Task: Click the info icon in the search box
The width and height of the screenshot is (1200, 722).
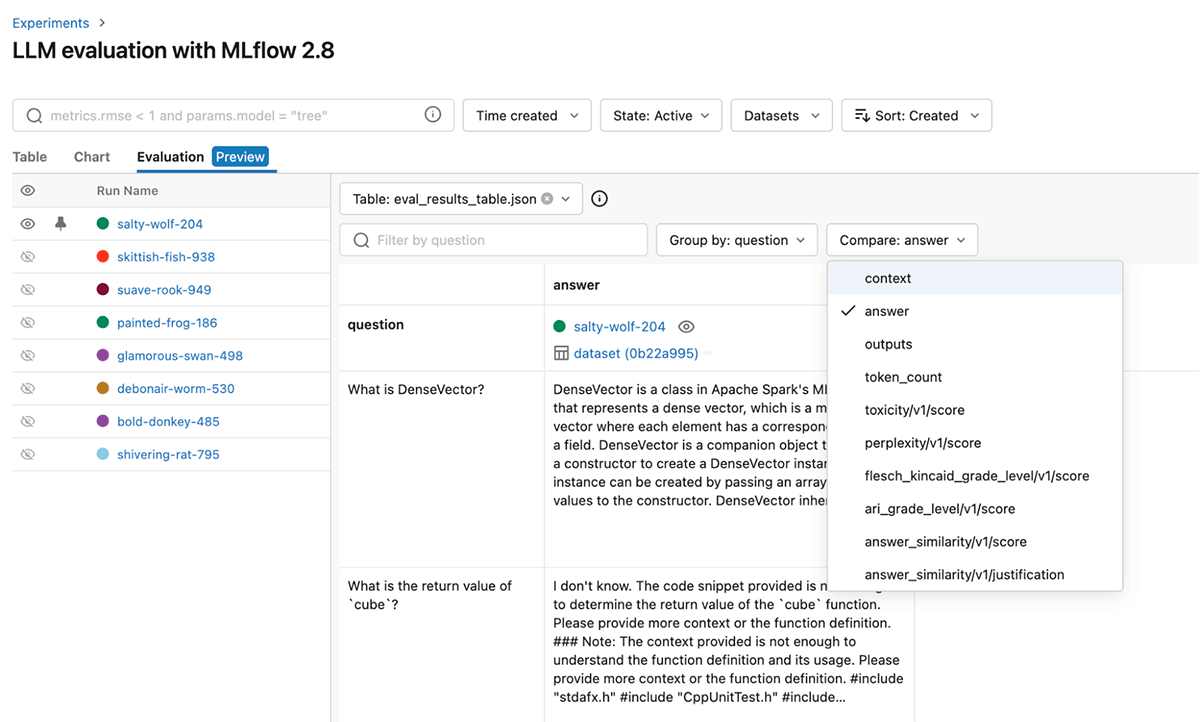Action: pyautogui.click(x=433, y=115)
